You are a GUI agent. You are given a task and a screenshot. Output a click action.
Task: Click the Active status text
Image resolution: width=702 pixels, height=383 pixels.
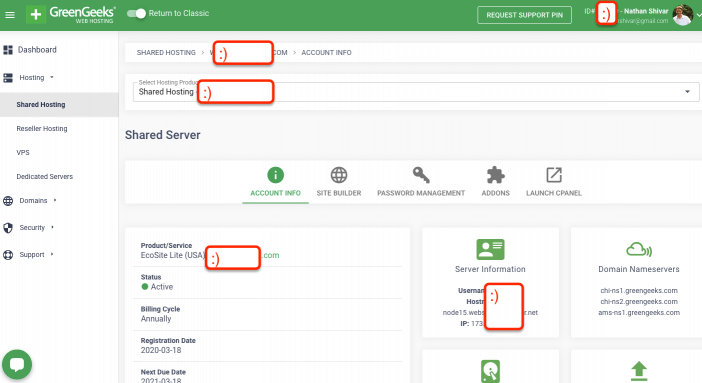tap(162, 287)
